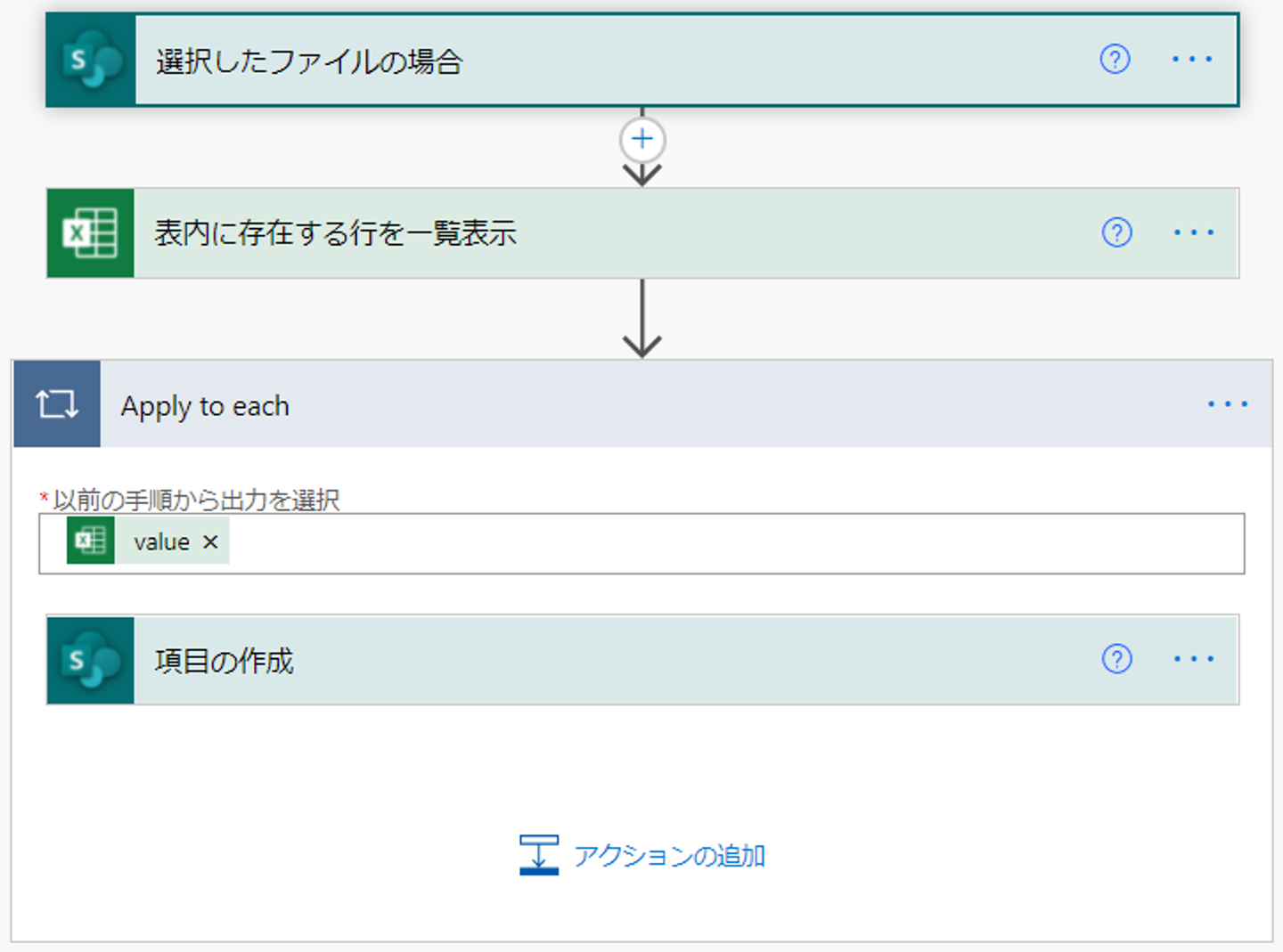Insert new step with plus button
The width and height of the screenshot is (1283, 952).
(x=642, y=139)
